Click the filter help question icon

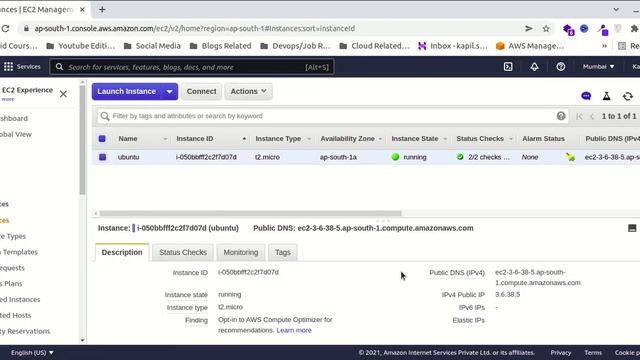pyautogui.click(x=561, y=116)
